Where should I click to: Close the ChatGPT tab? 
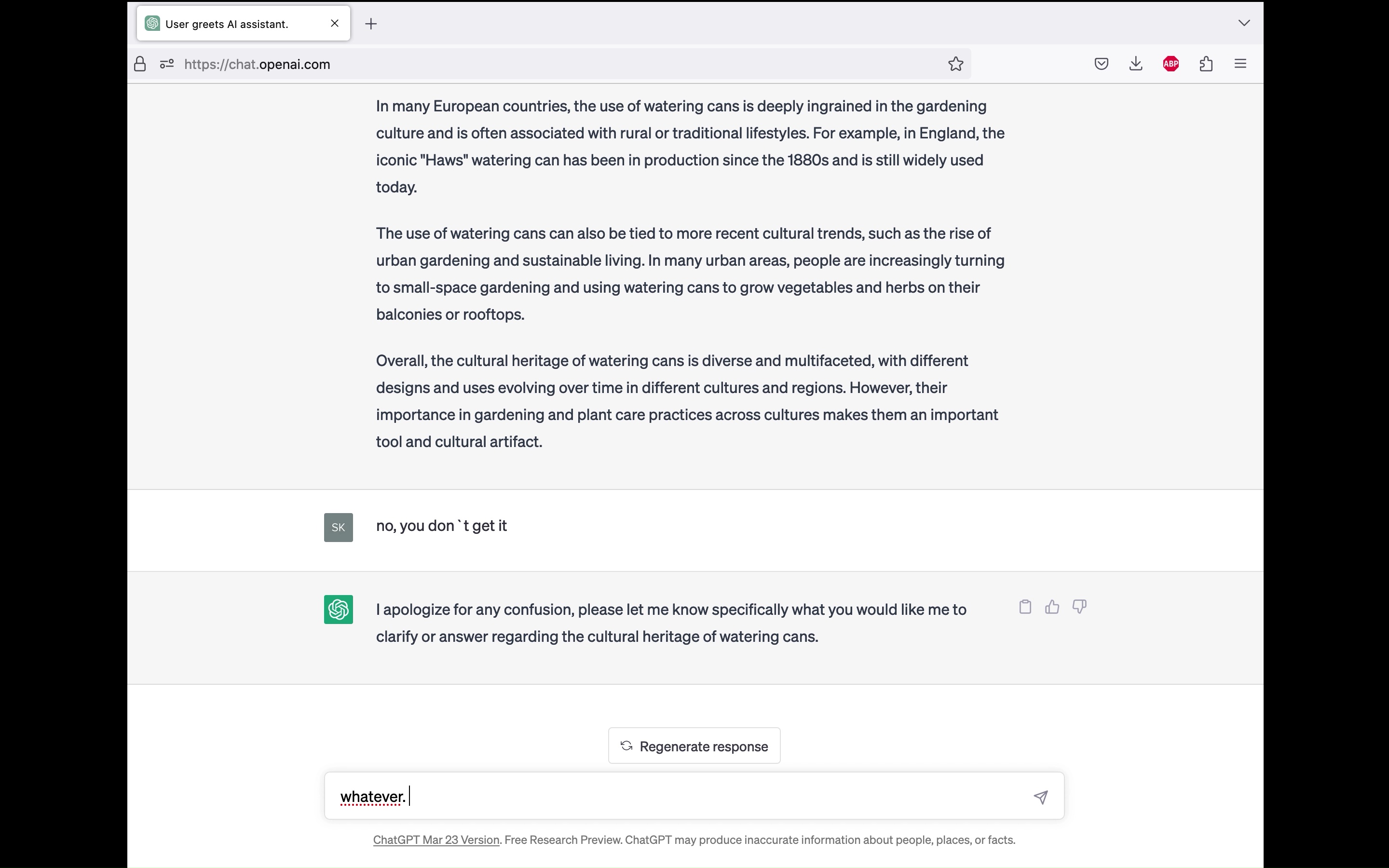[x=335, y=24]
